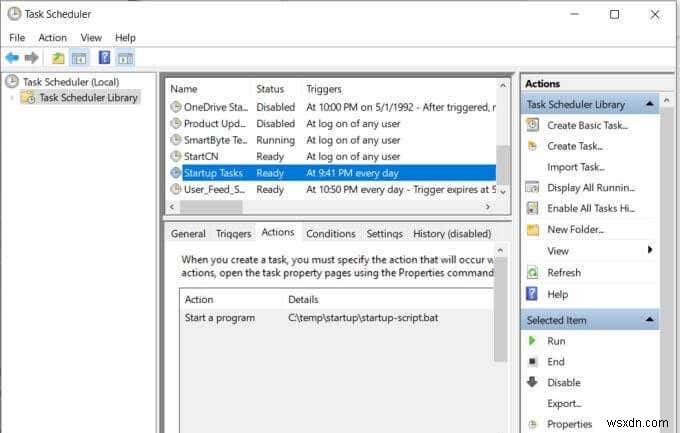Click the User_Feed_S.. task clock icon
The width and height of the screenshot is (680, 433).
[x=176, y=189]
